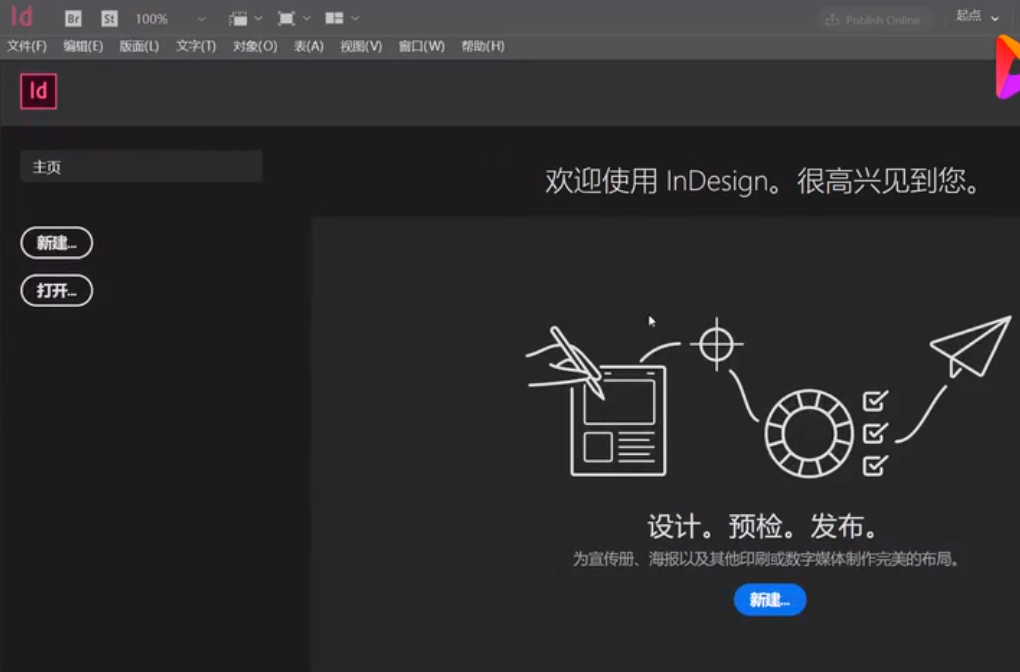Image resolution: width=1020 pixels, height=672 pixels.
Task: Click the Id workspace icon below menus
Action: pos(38,91)
